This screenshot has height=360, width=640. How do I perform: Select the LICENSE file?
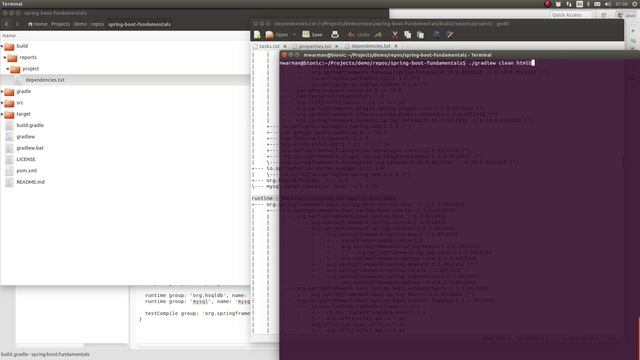[26, 160]
